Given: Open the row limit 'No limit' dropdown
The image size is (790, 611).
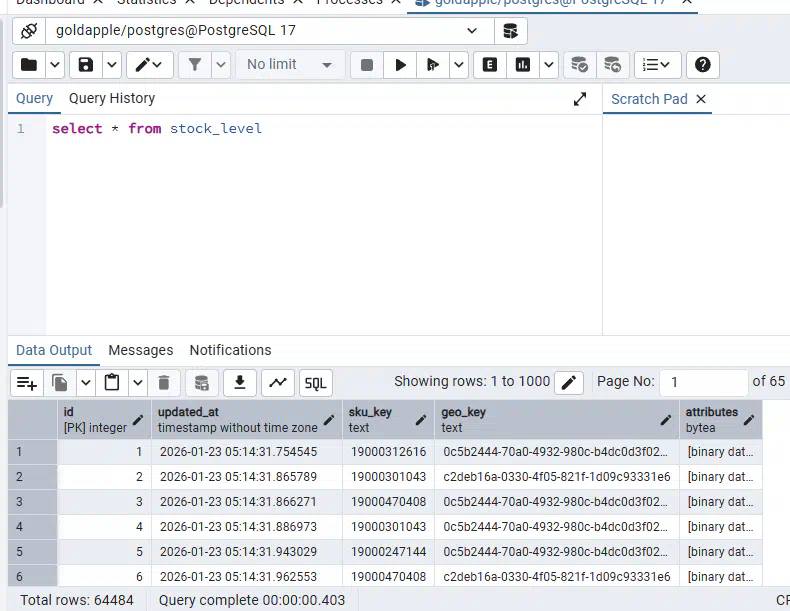Looking at the screenshot, I should point(289,65).
